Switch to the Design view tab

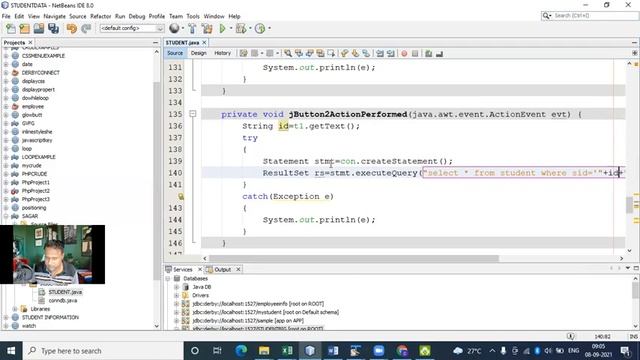click(x=198, y=53)
